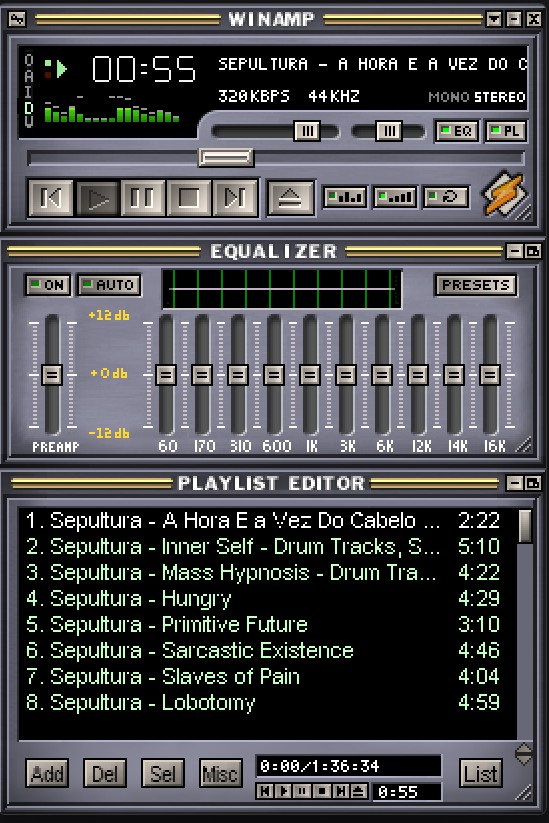The width and height of the screenshot is (549, 823).
Task: Select track 5 Primitive Future
Action: [x=268, y=625]
